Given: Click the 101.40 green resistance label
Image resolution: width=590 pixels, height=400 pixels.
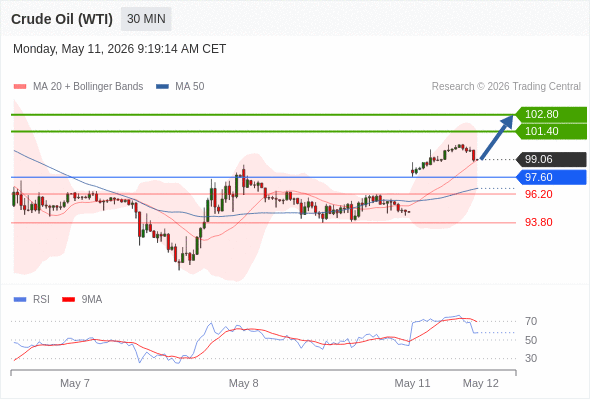Looking at the screenshot, I should coord(550,131).
